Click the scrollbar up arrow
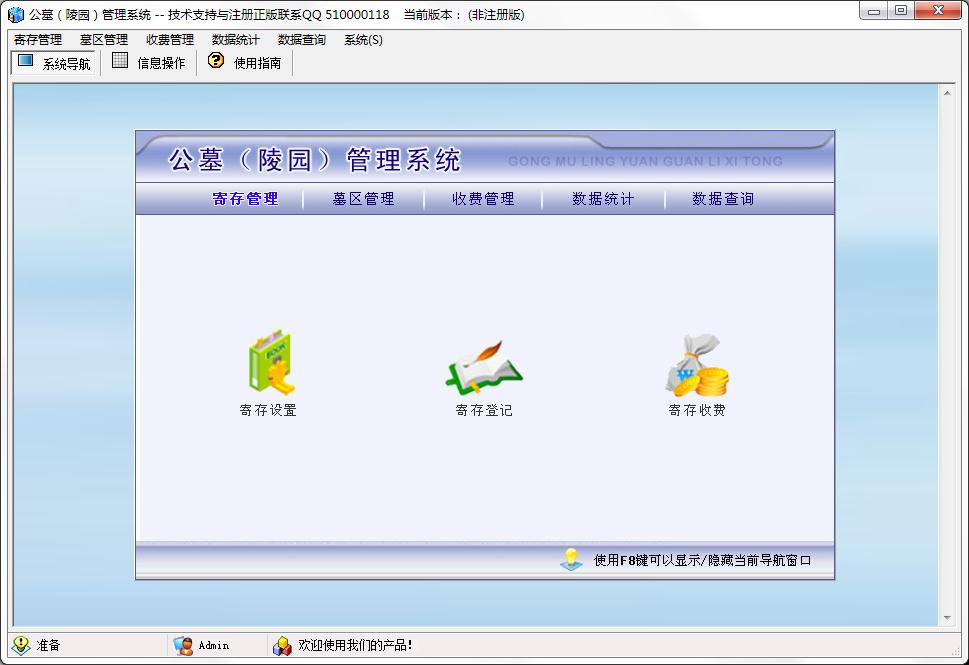This screenshot has height=665, width=969. 947,93
